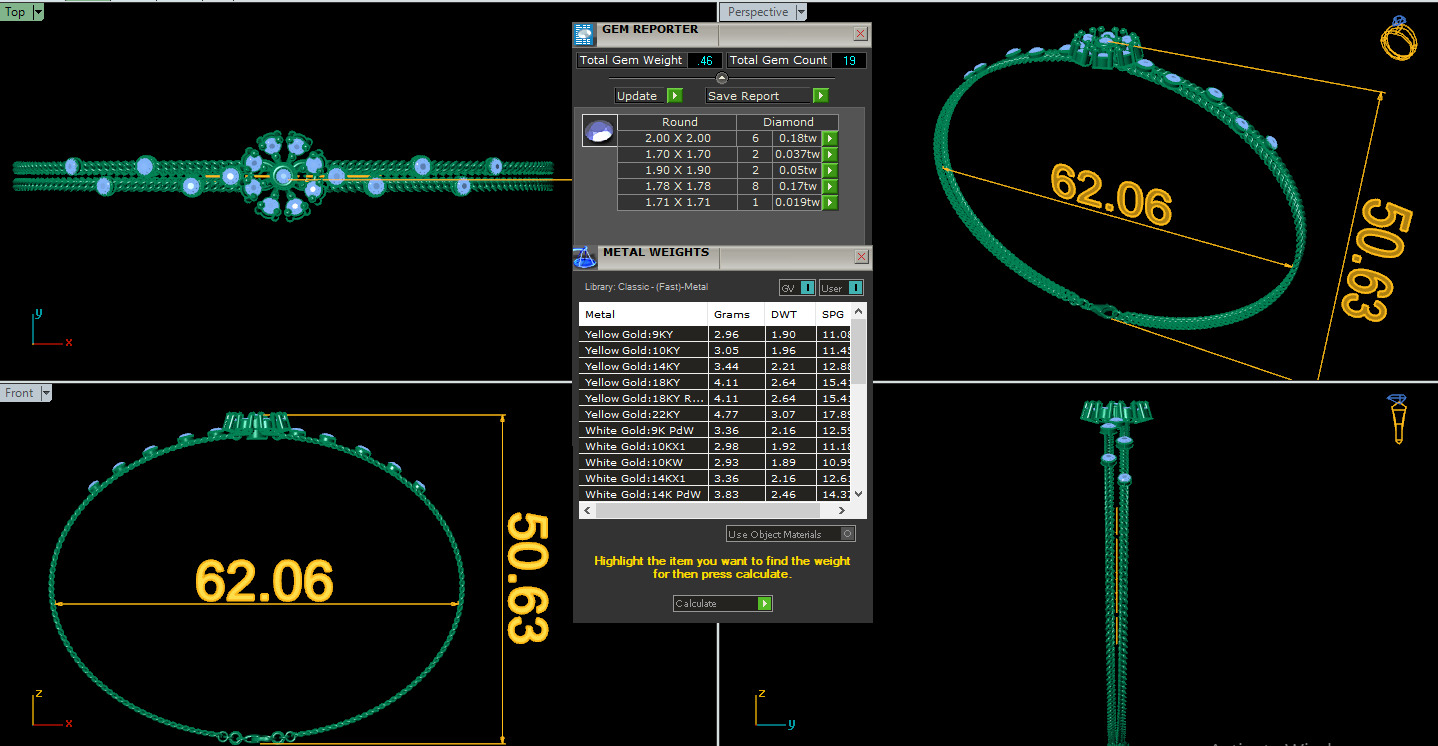The image size is (1438, 746).
Task: Click the ring-on-mandrel icon in the right viewport
Action: point(1399,419)
